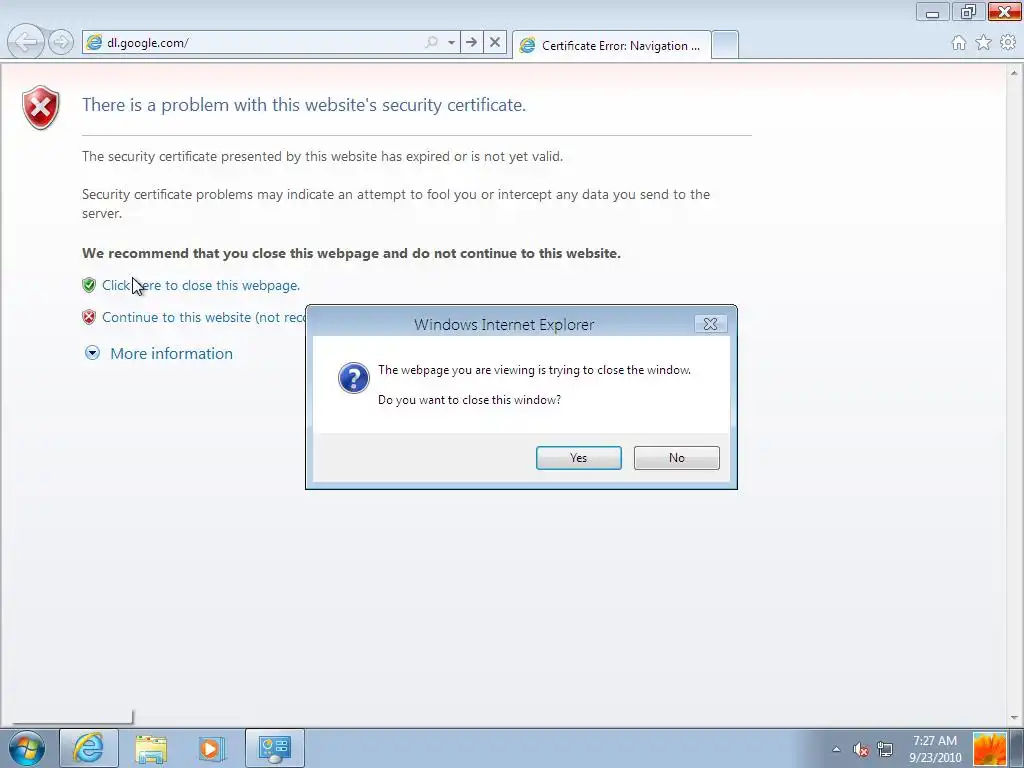The height and width of the screenshot is (768, 1024).
Task: Open the Home page icon
Action: tap(959, 43)
